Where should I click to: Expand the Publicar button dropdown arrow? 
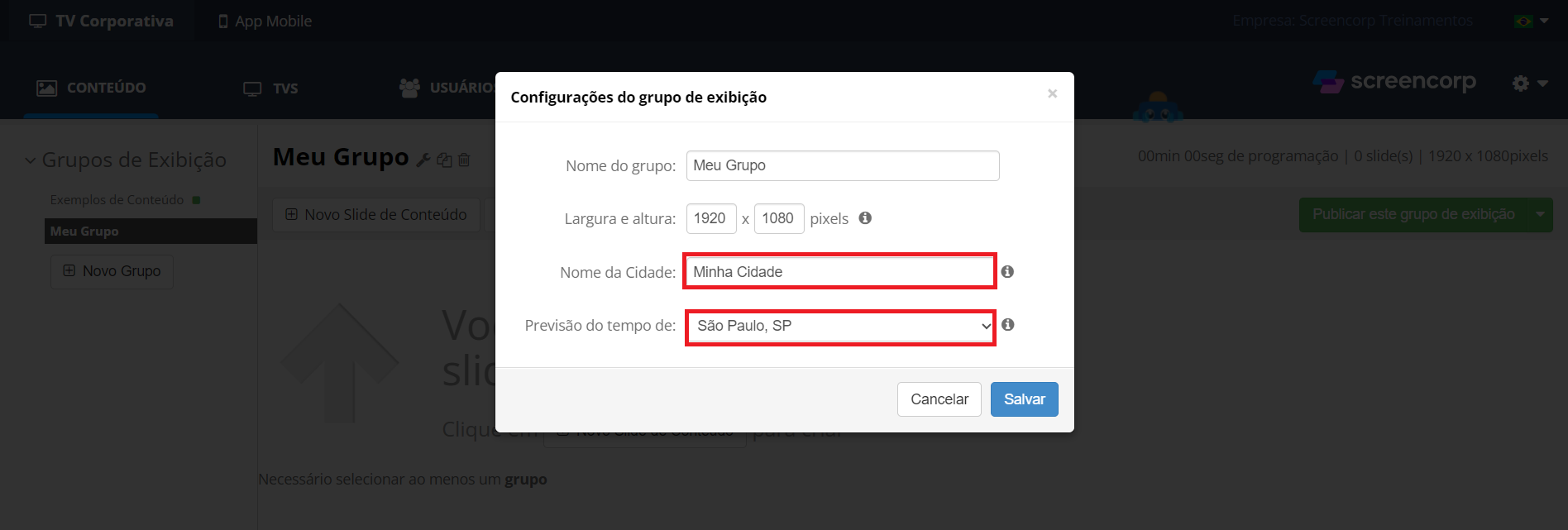point(1540,215)
